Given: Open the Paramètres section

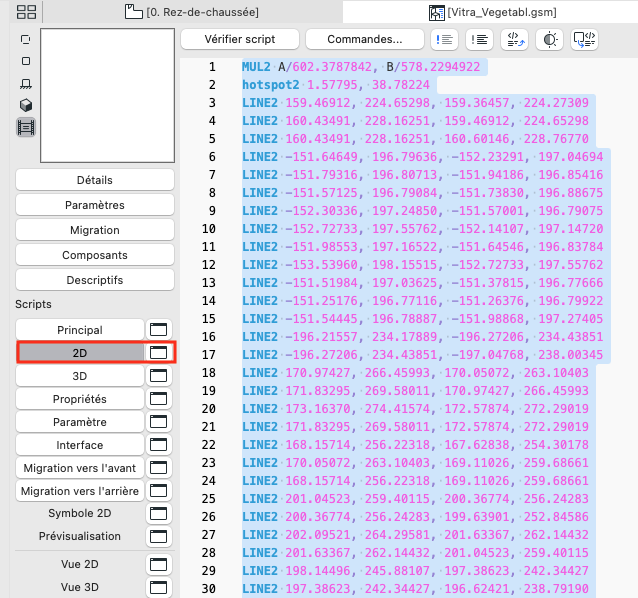Looking at the screenshot, I should (95, 205).
